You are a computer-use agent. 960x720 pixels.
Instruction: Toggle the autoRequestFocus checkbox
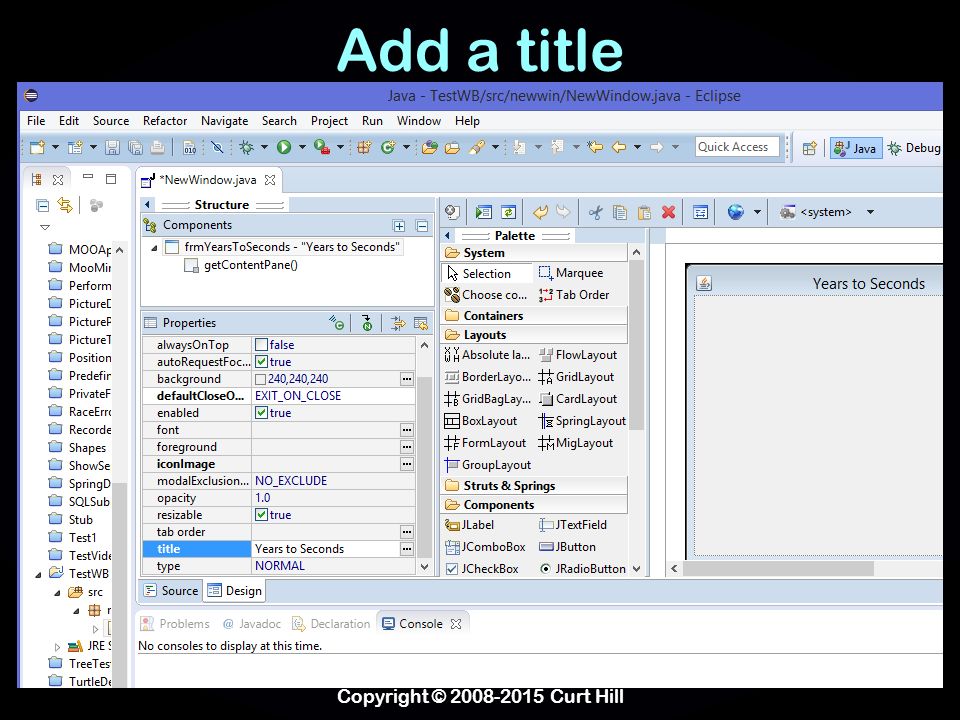261,362
